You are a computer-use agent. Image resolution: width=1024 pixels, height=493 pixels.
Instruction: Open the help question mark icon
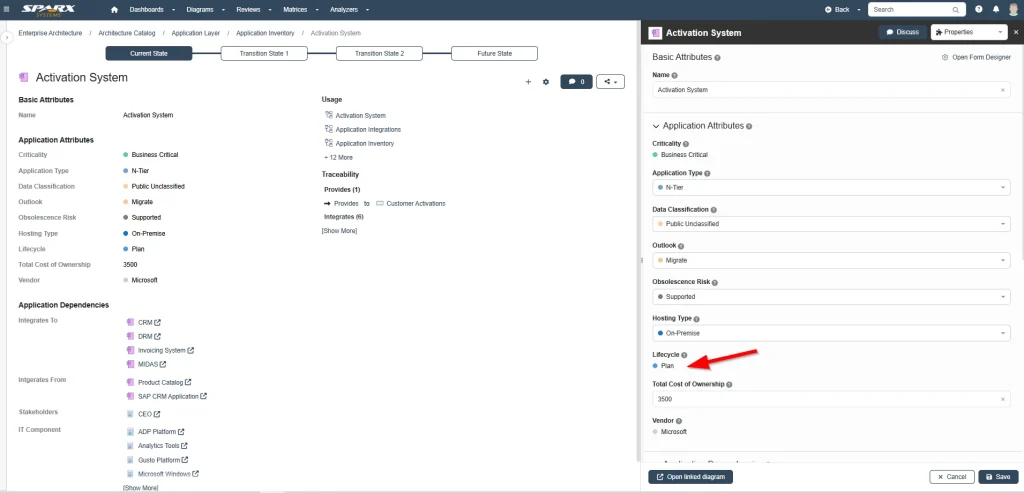(978, 10)
